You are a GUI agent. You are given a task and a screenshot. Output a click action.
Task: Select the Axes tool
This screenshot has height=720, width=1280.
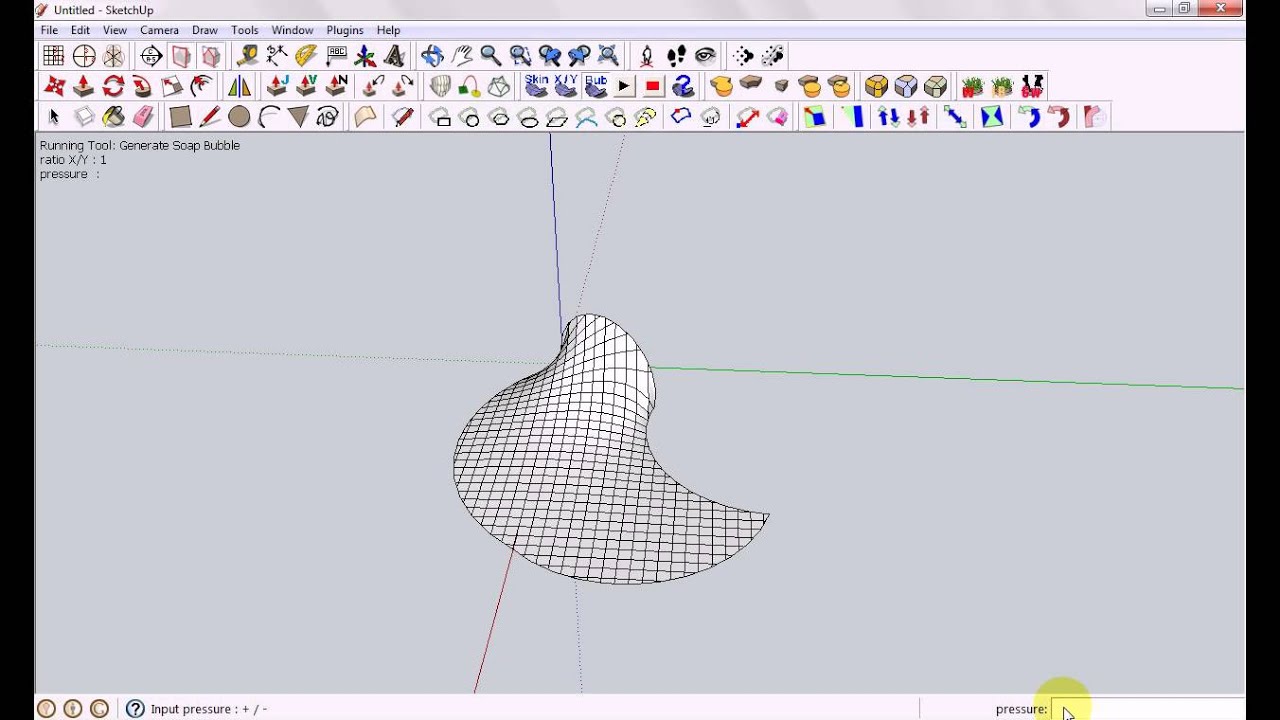click(x=365, y=56)
